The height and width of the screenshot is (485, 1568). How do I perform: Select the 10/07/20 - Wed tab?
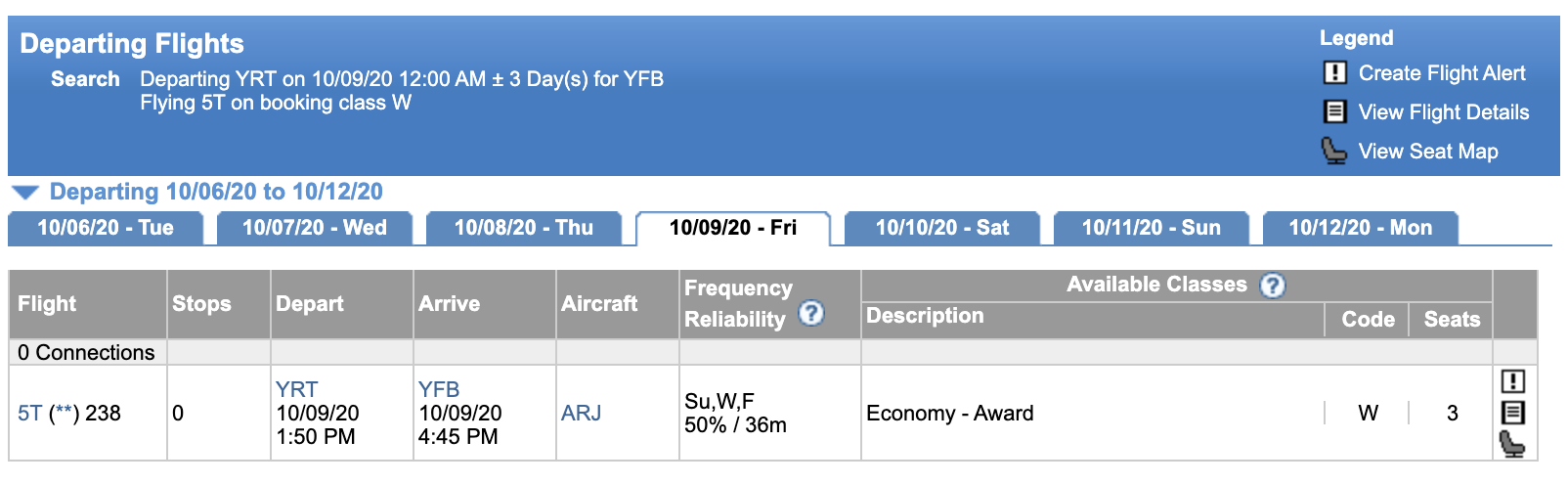315,228
